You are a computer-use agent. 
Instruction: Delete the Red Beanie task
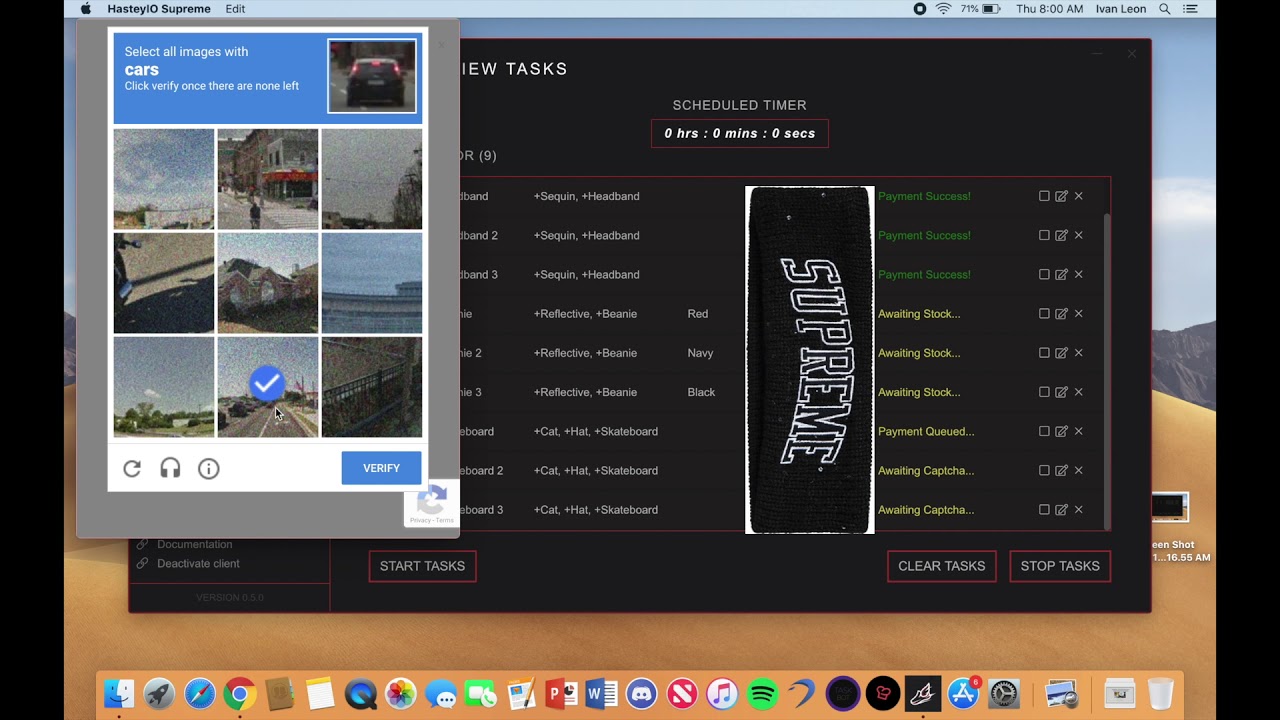[1078, 313]
